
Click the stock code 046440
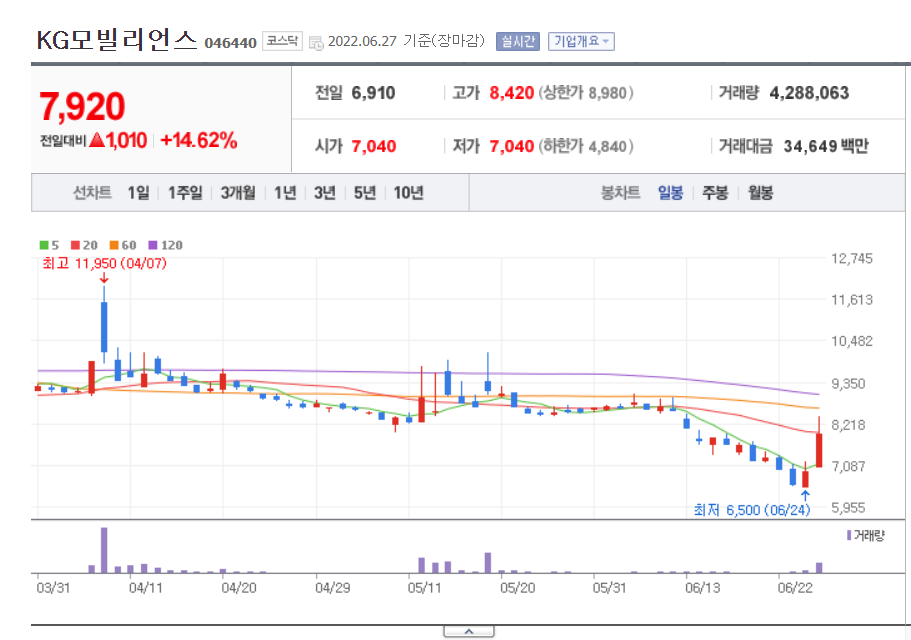point(231,44)
